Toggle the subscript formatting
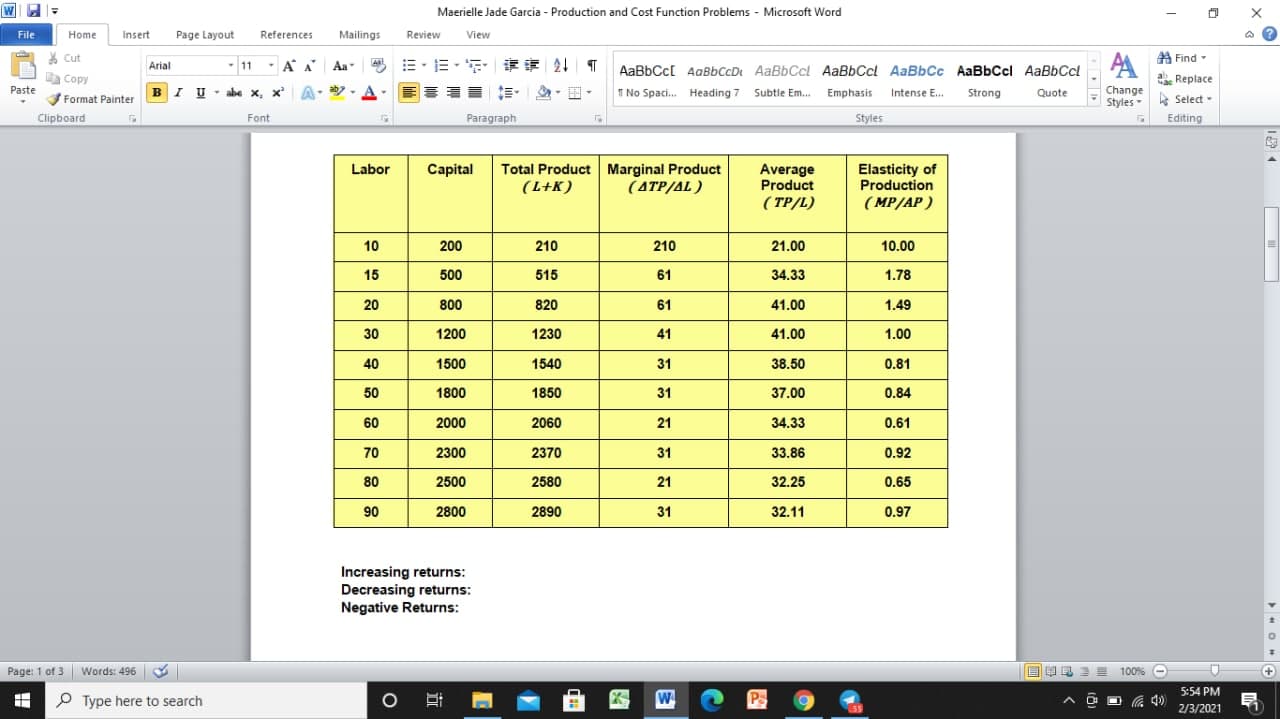1280x719 pixels. click(256, 92)
